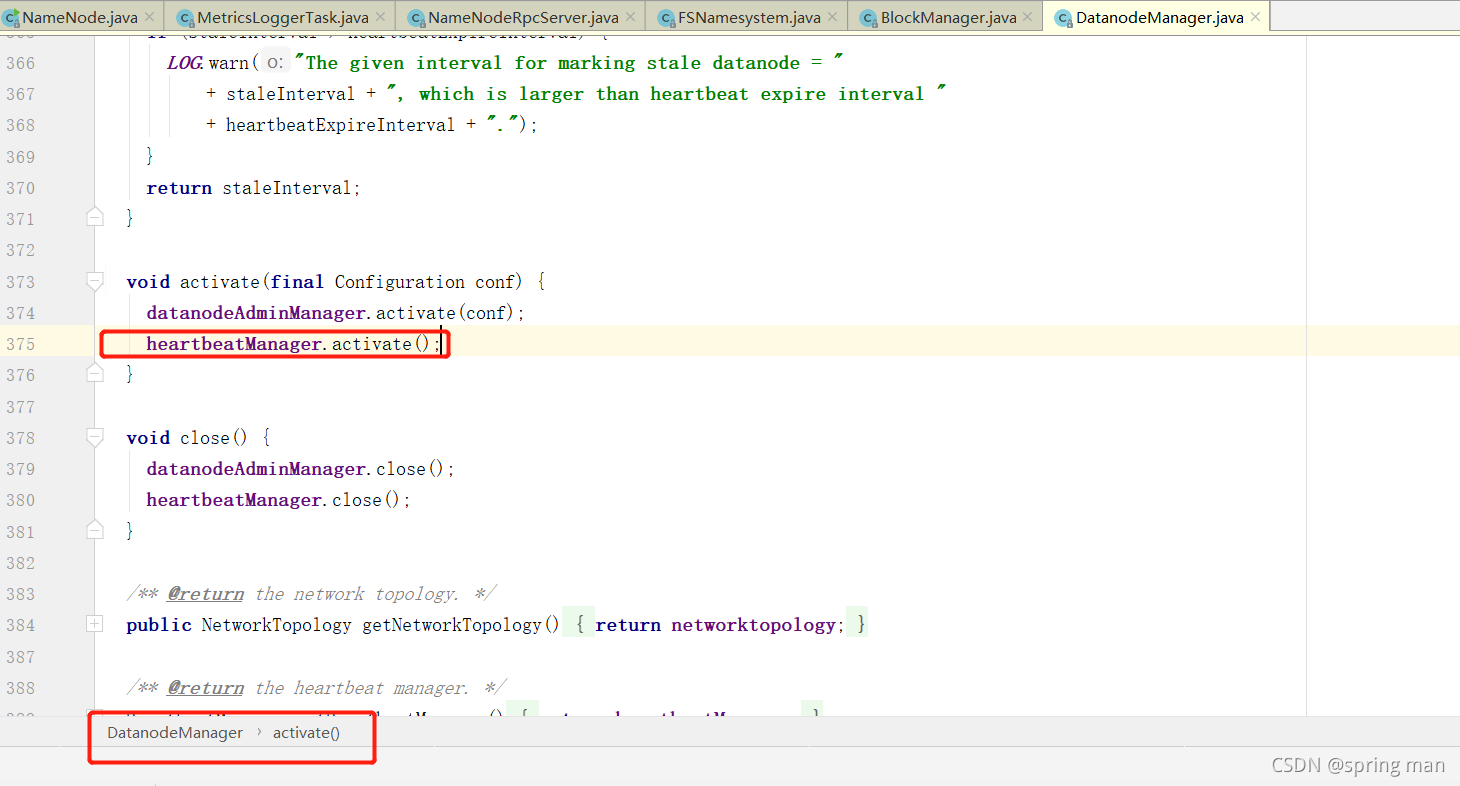Click the runnable class icon on NameNode.java tab

(x=11, y=18)
